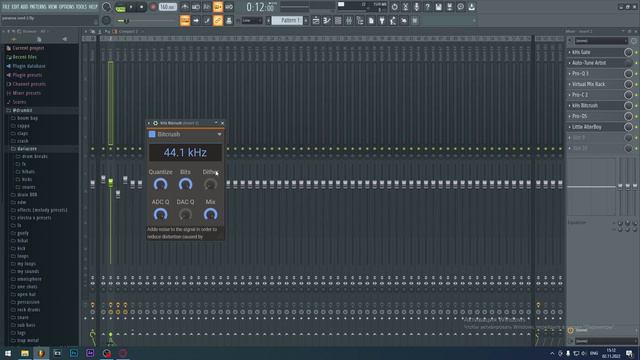Open Channel presets in the browser
640x360 pixels.
[29, 84]
